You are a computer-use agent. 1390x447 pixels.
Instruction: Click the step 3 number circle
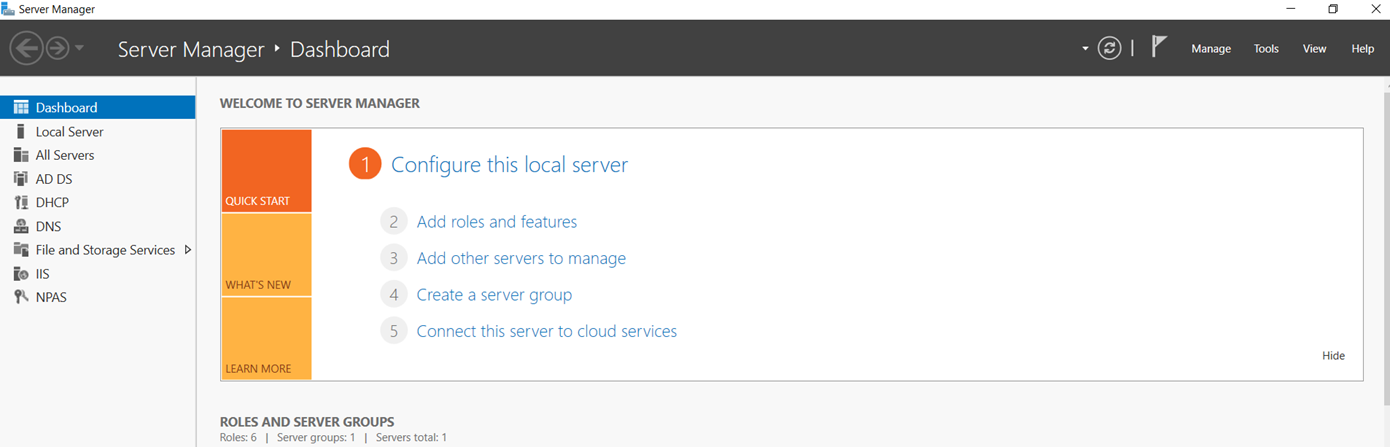pos(394,258)
